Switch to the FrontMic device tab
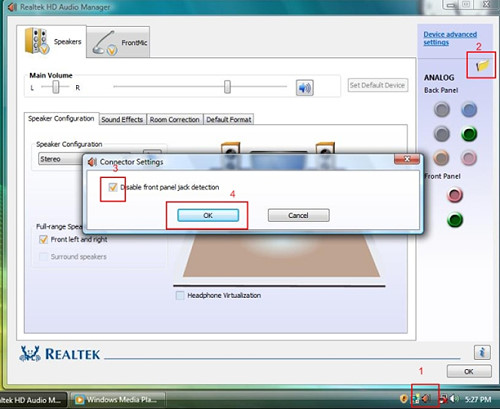 pyautogui.click(x=118, y=43)
